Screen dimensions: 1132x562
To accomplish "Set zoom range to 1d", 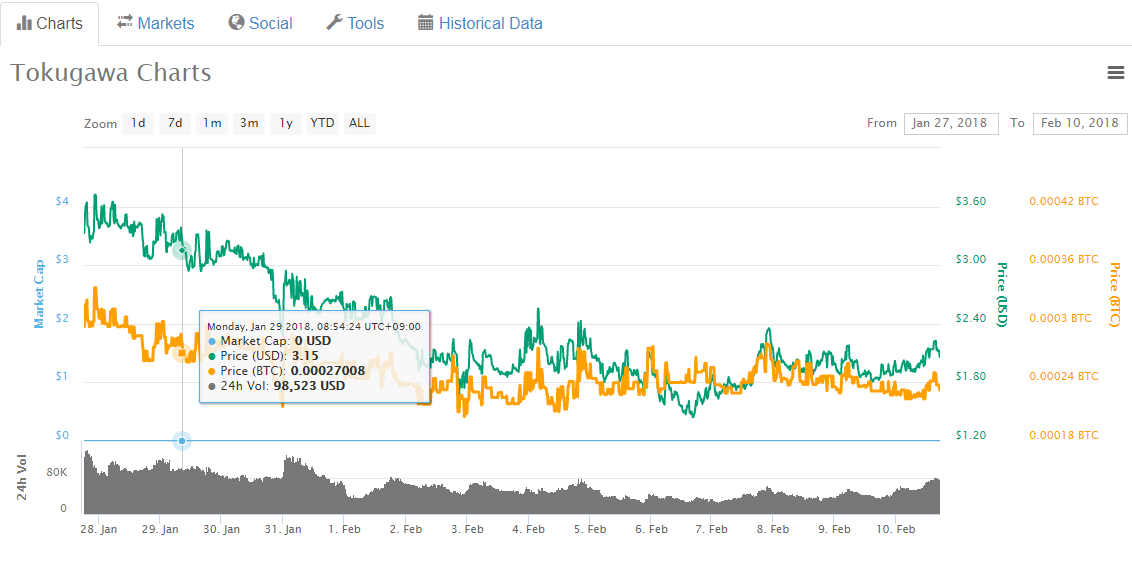I will click(138, 123).
